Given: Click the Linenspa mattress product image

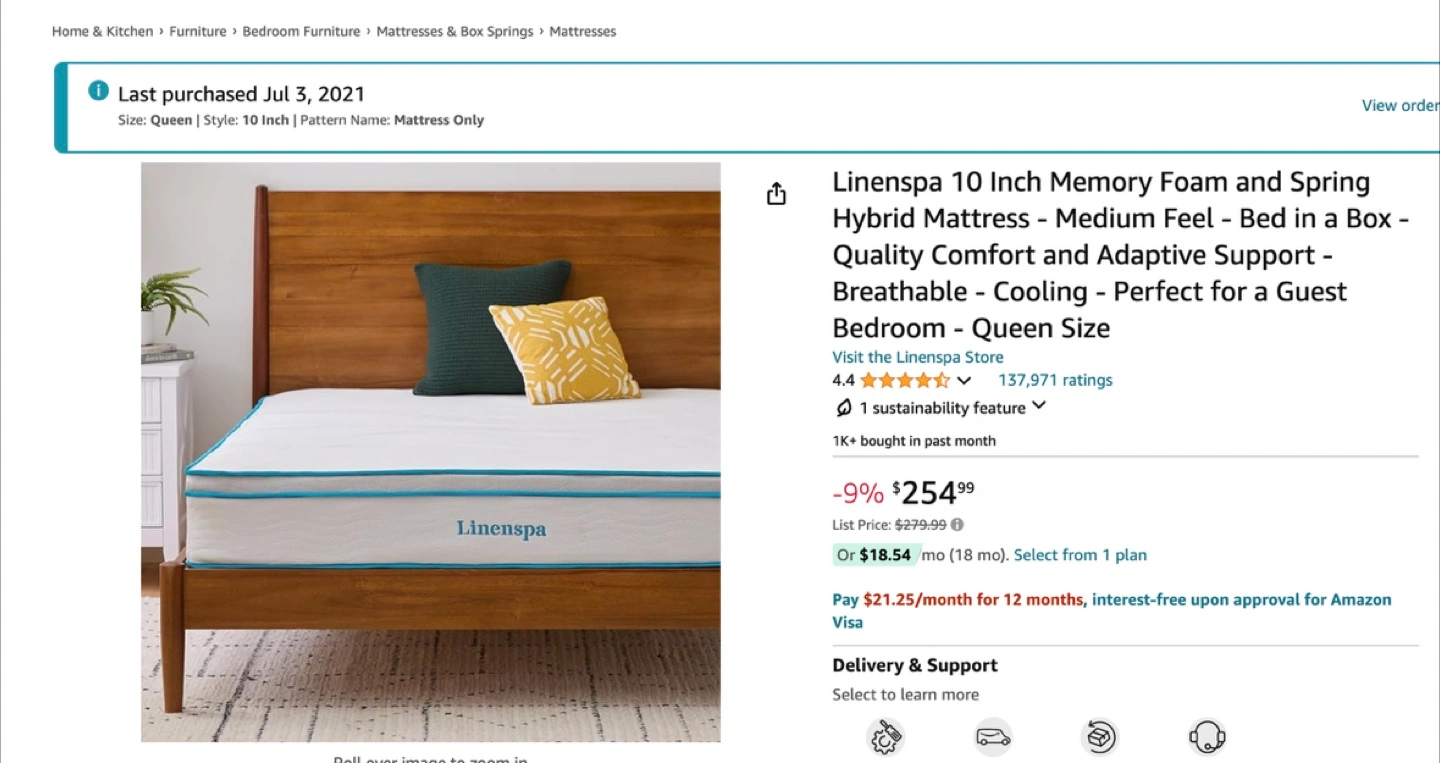Looking at the screenshot, I should [431, 452].
